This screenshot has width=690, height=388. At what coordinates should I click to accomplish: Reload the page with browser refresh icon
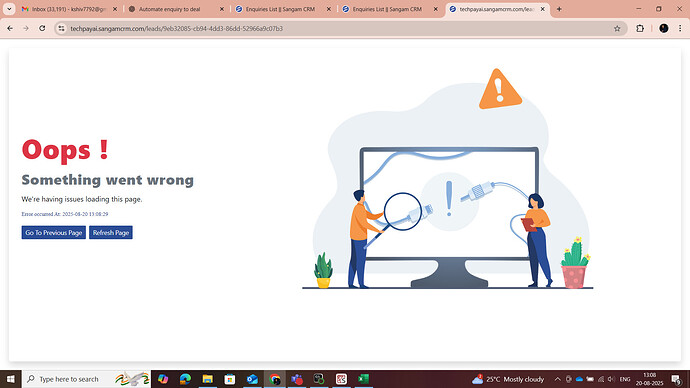pos(42,28)
